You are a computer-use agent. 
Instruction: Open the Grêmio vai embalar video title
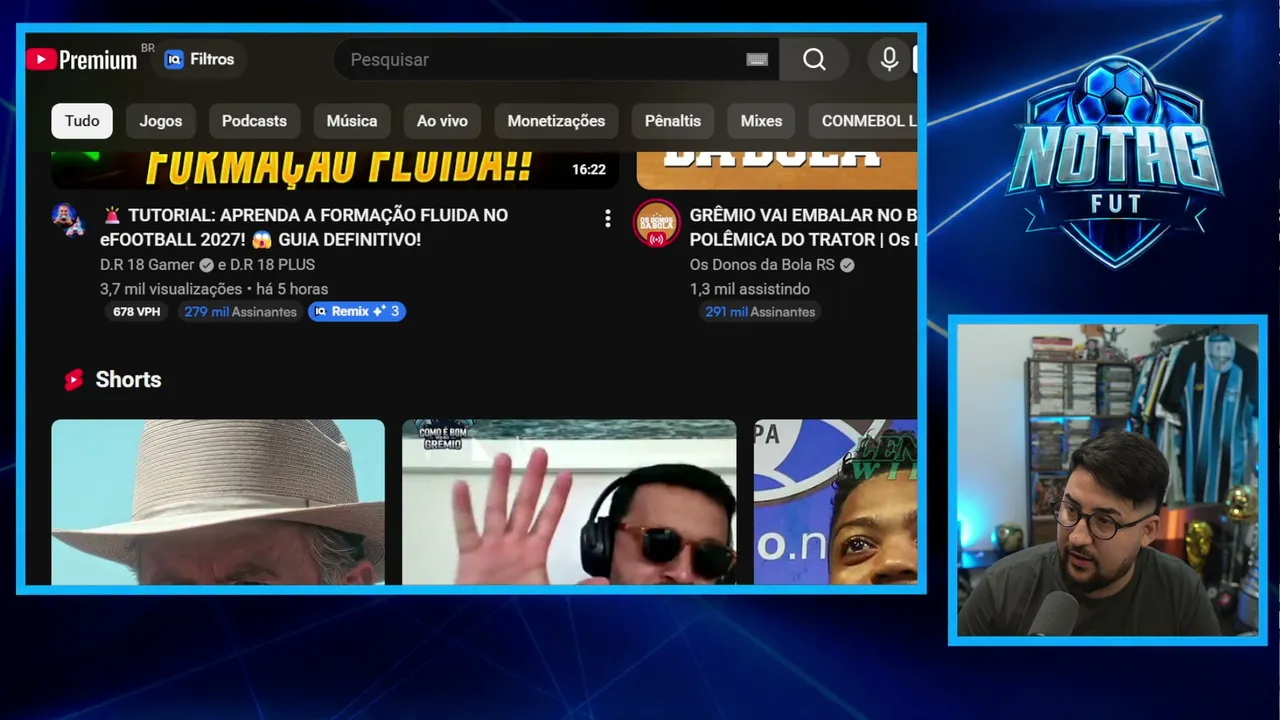[803, 227]
